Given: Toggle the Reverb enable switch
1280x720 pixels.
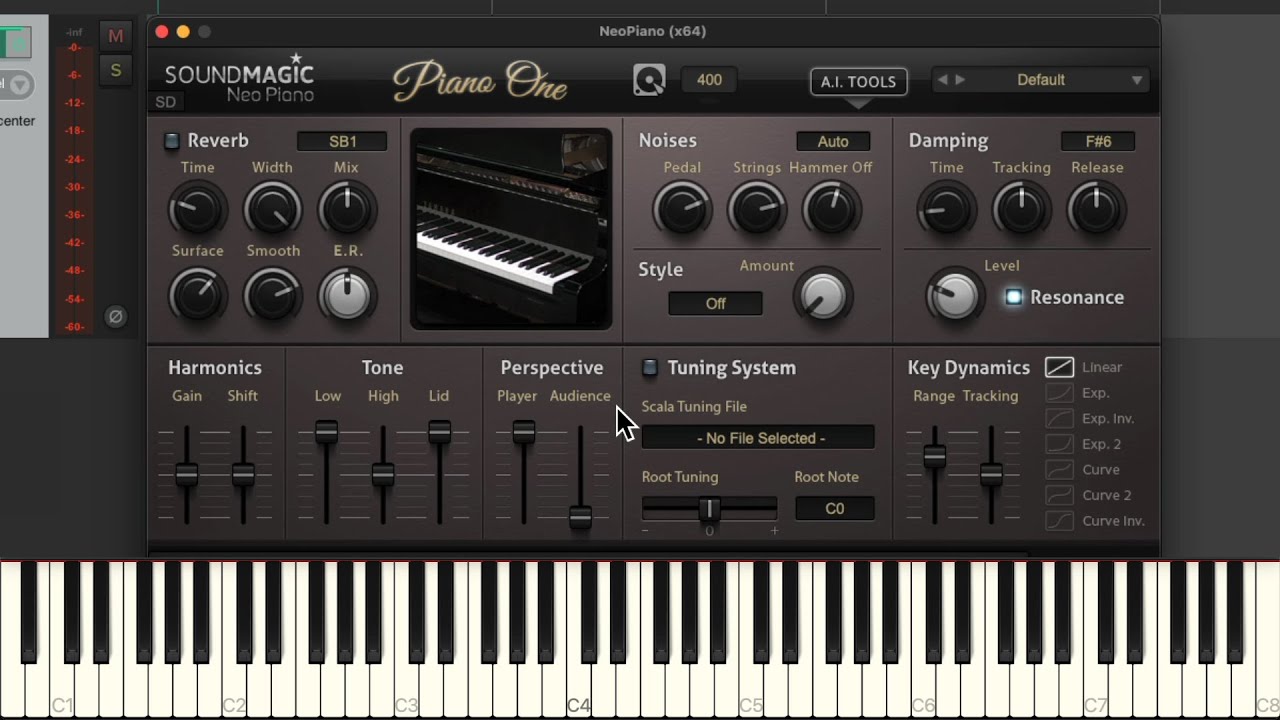Looking at the screenshot, I should point(172,141).
